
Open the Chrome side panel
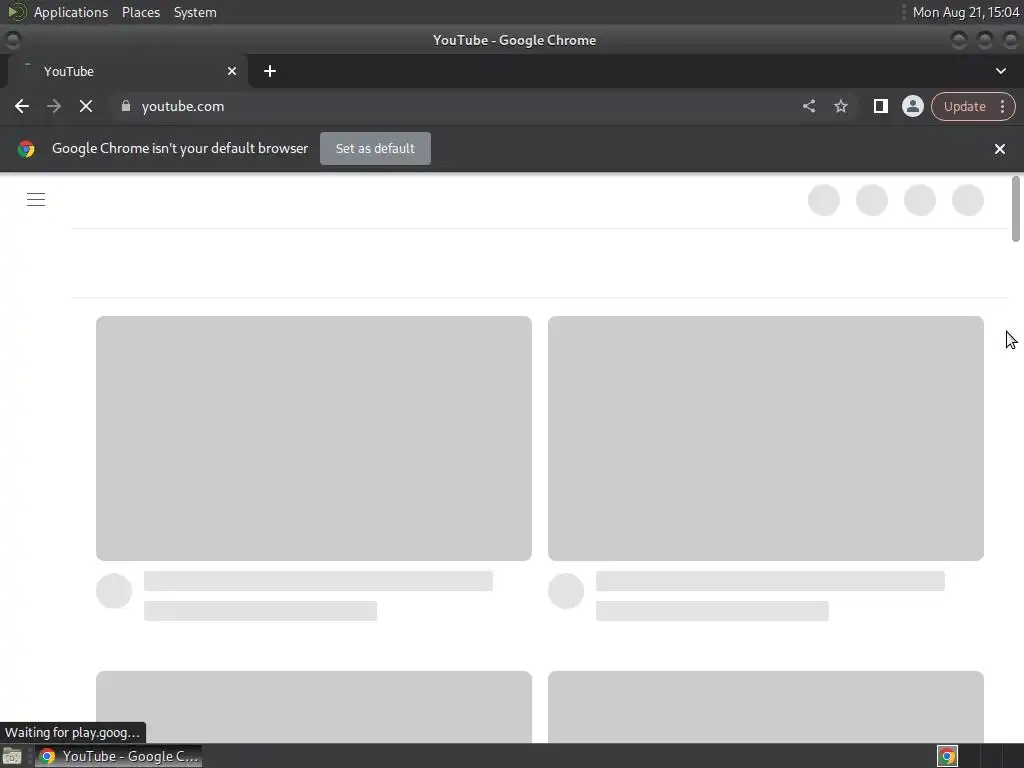[880, 106]
